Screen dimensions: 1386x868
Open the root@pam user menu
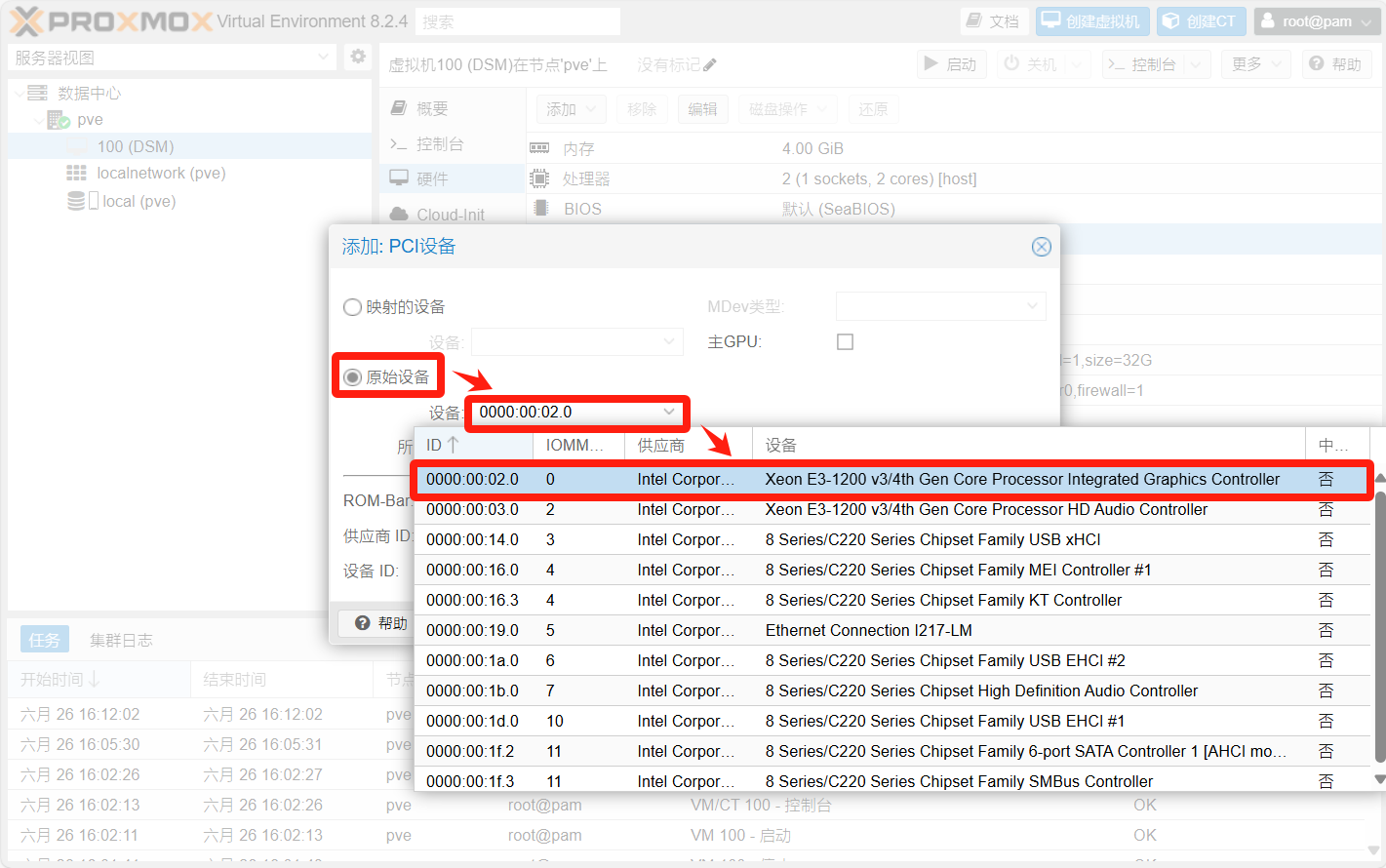1317,21
